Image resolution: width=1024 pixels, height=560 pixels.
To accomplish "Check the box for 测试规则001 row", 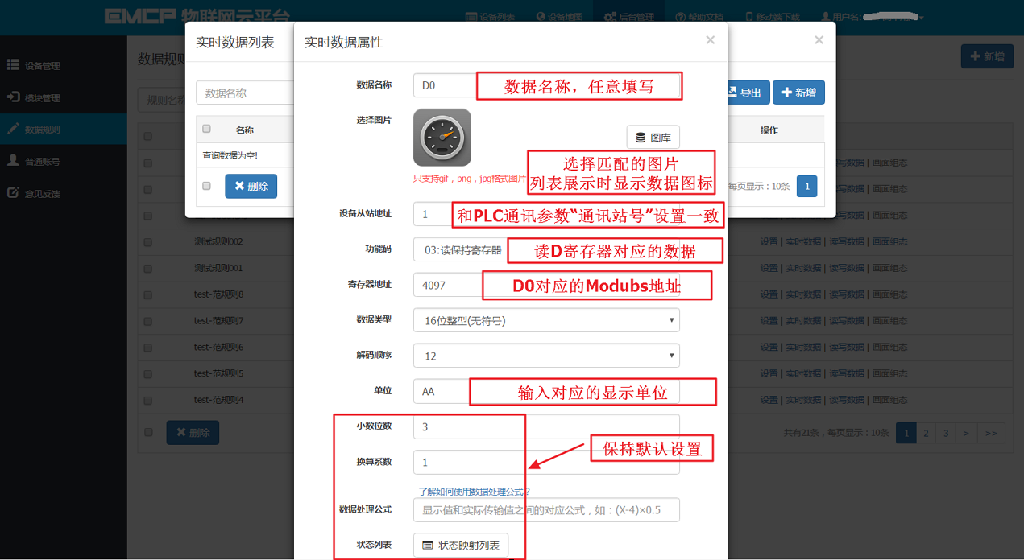I will (148, 268).
